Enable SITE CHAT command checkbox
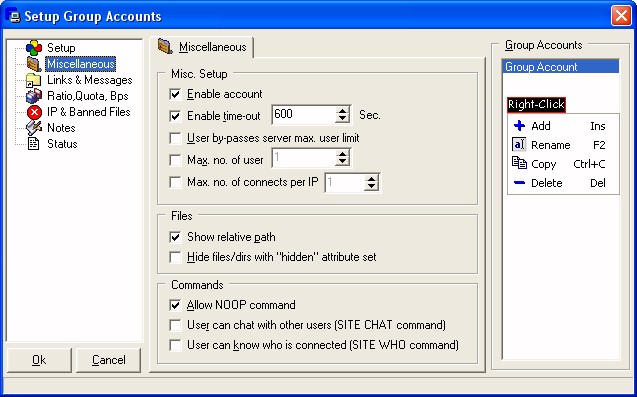Image resolution: width=637 pixels, height=397 pixels. 175,325
